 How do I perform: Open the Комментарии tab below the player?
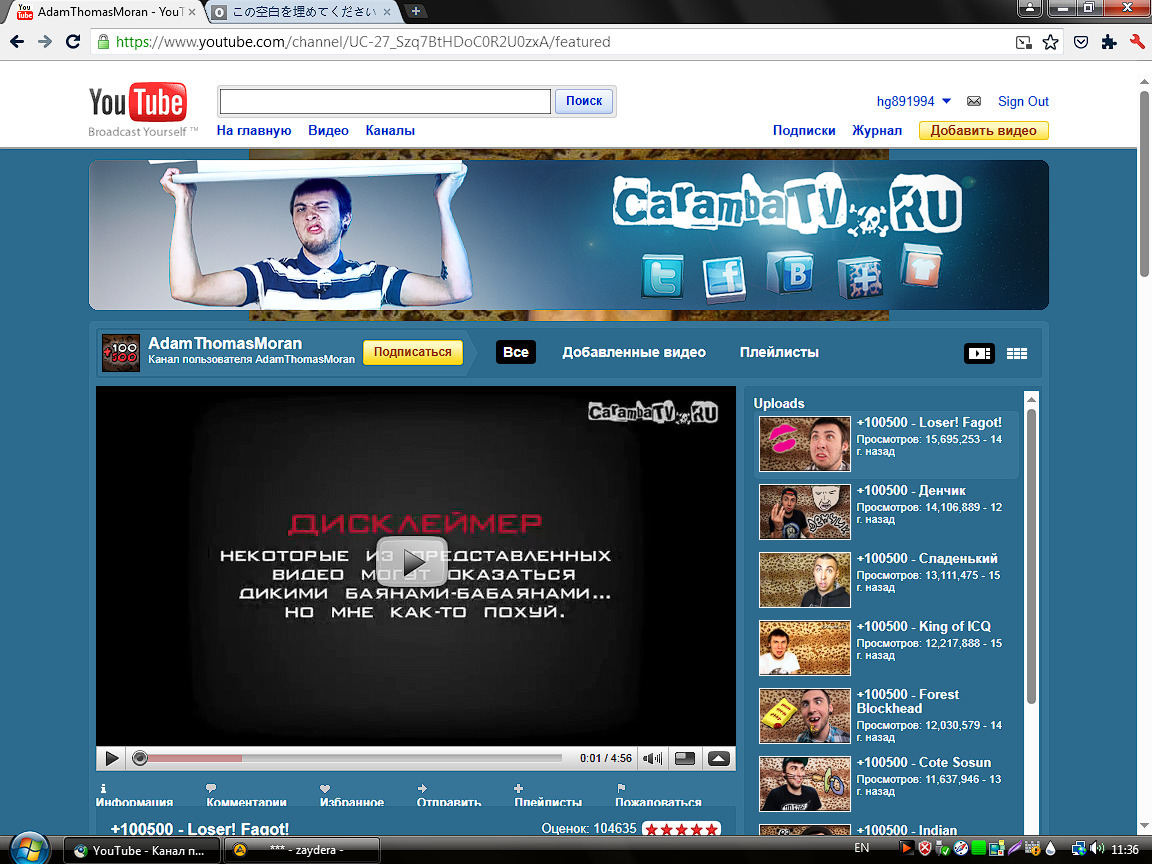click(x=246, y=796)
